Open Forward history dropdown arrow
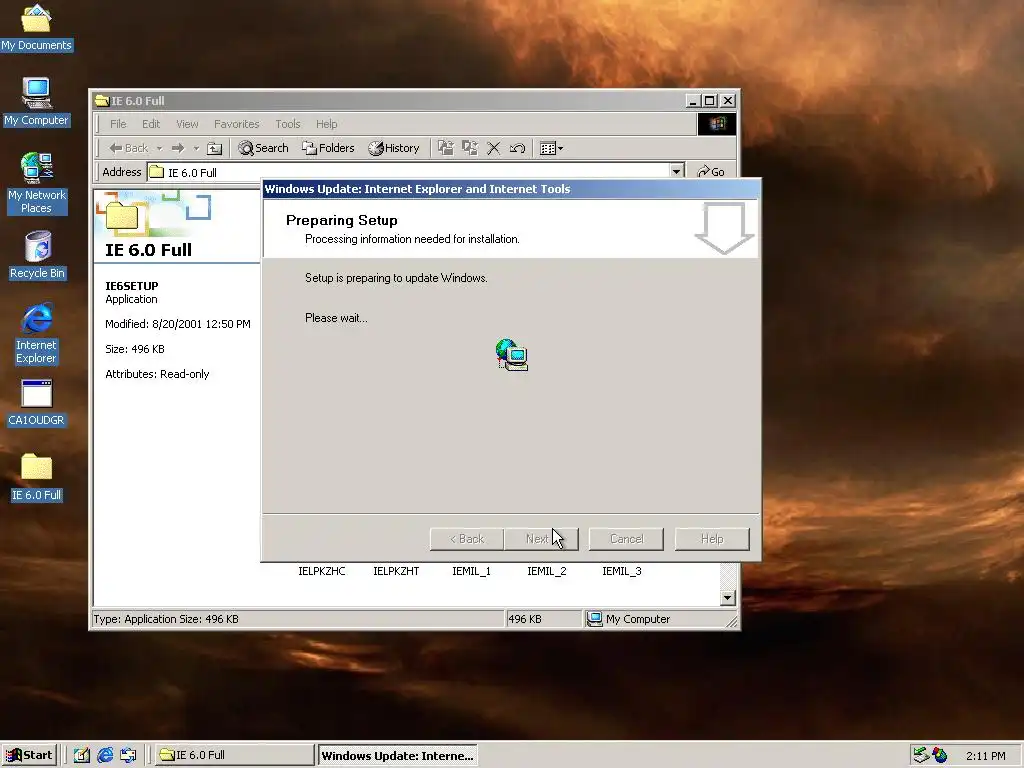The height and width of the screenshot is (768, 1024). [196, 149]
